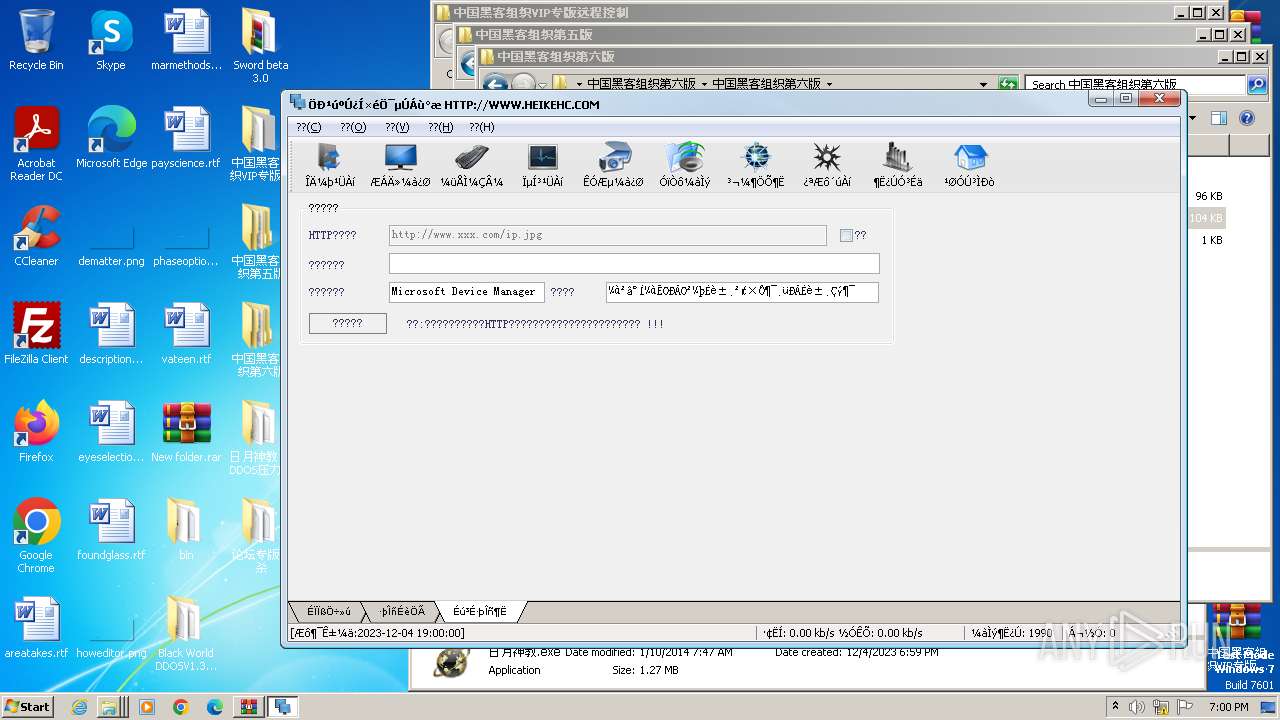The image size is (1280, 720).
Task: Open the Start menu
Action: [27, 706]
